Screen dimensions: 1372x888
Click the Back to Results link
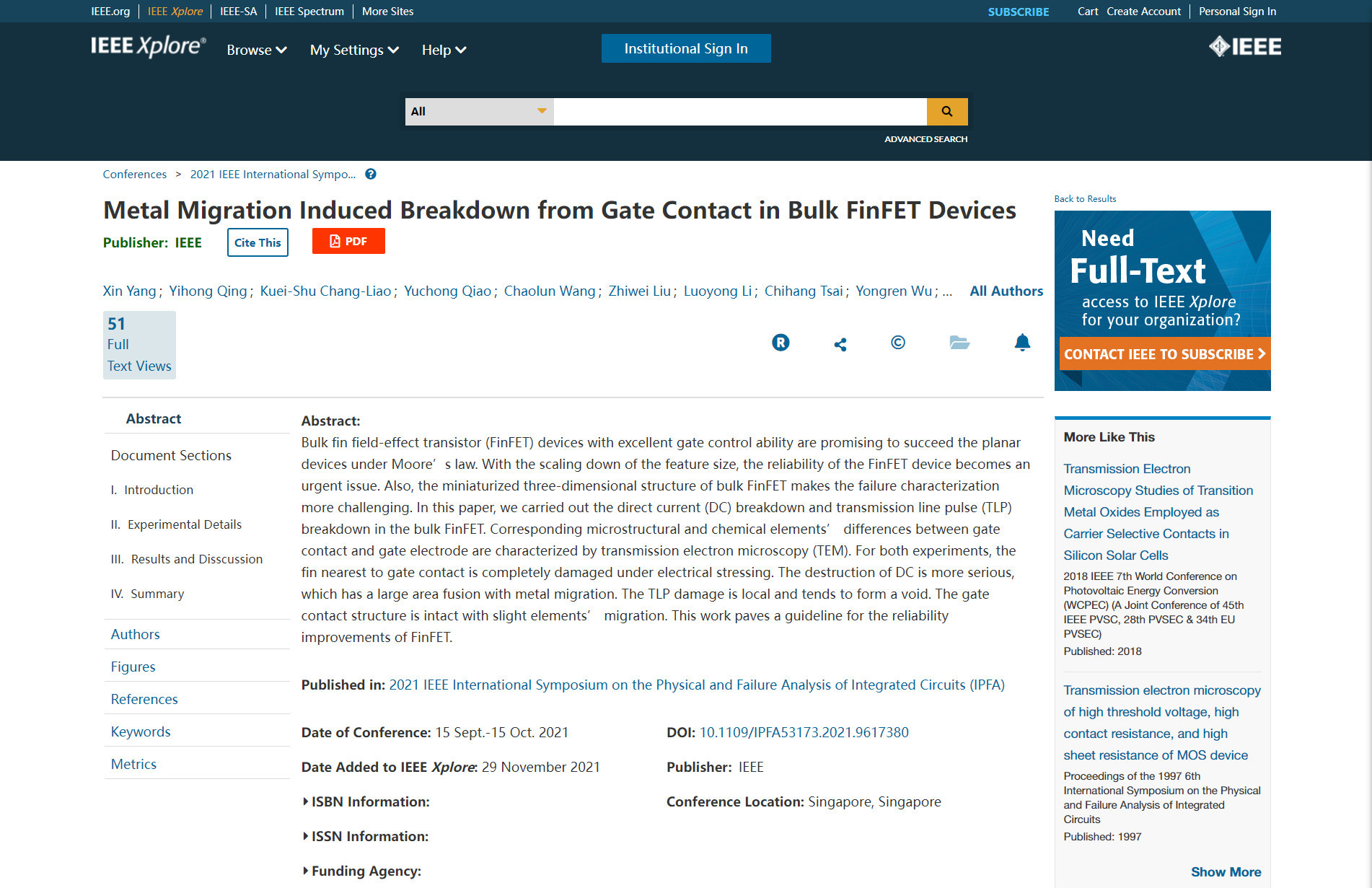[1085, 198]
